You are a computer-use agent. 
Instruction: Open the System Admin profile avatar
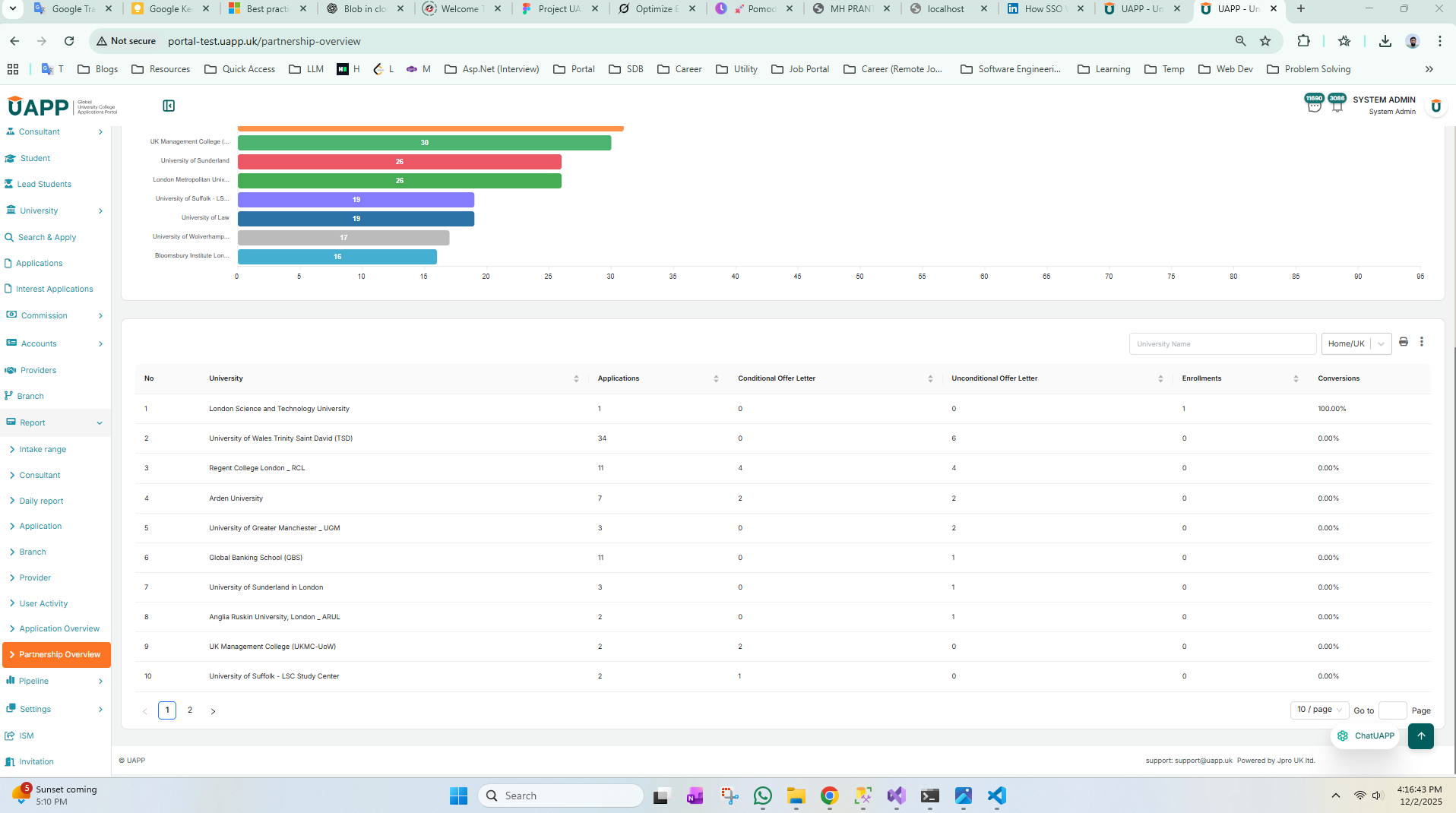click(x=1435, y=106)
